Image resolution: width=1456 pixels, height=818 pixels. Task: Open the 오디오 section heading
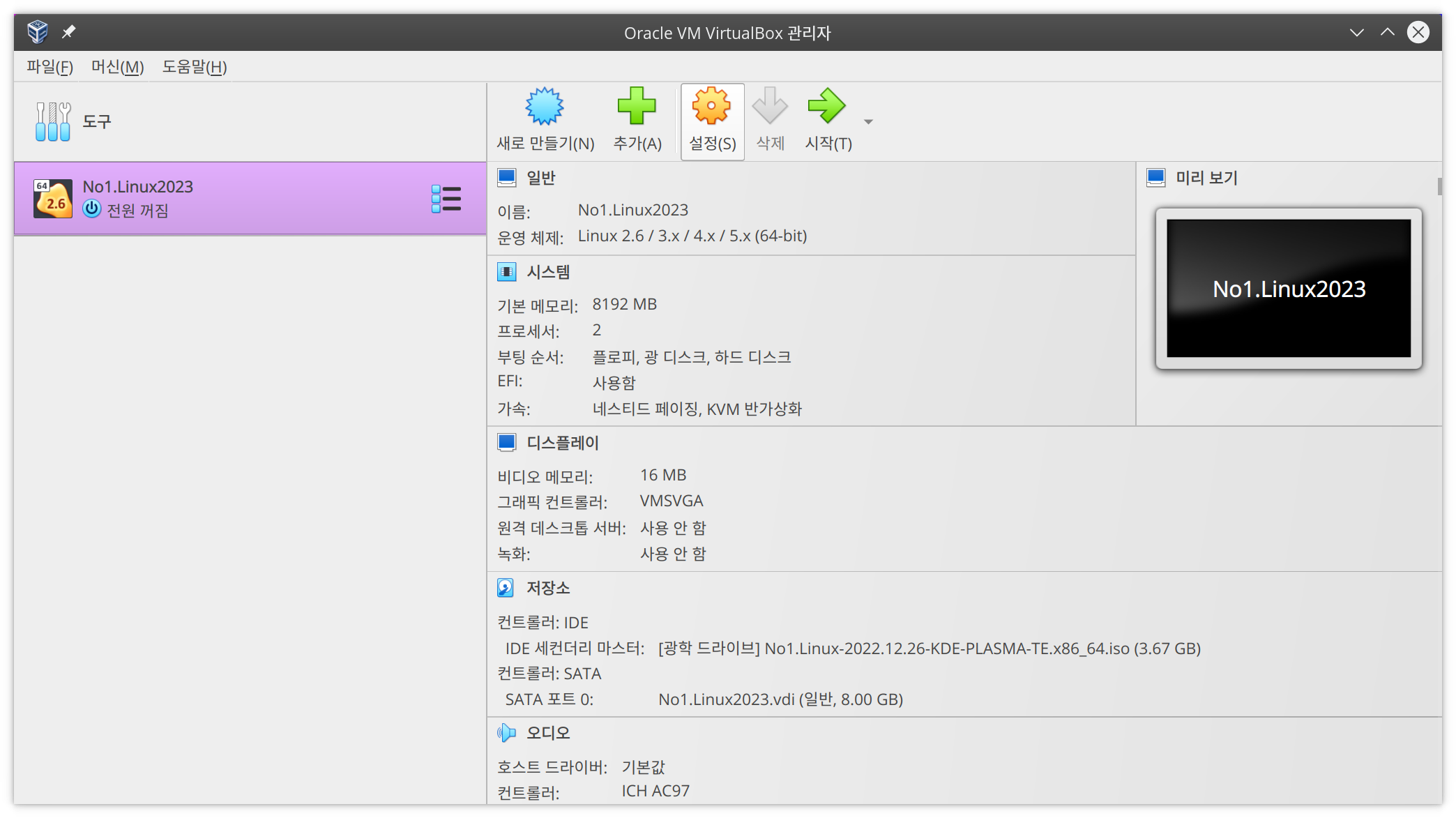[549, 733]
